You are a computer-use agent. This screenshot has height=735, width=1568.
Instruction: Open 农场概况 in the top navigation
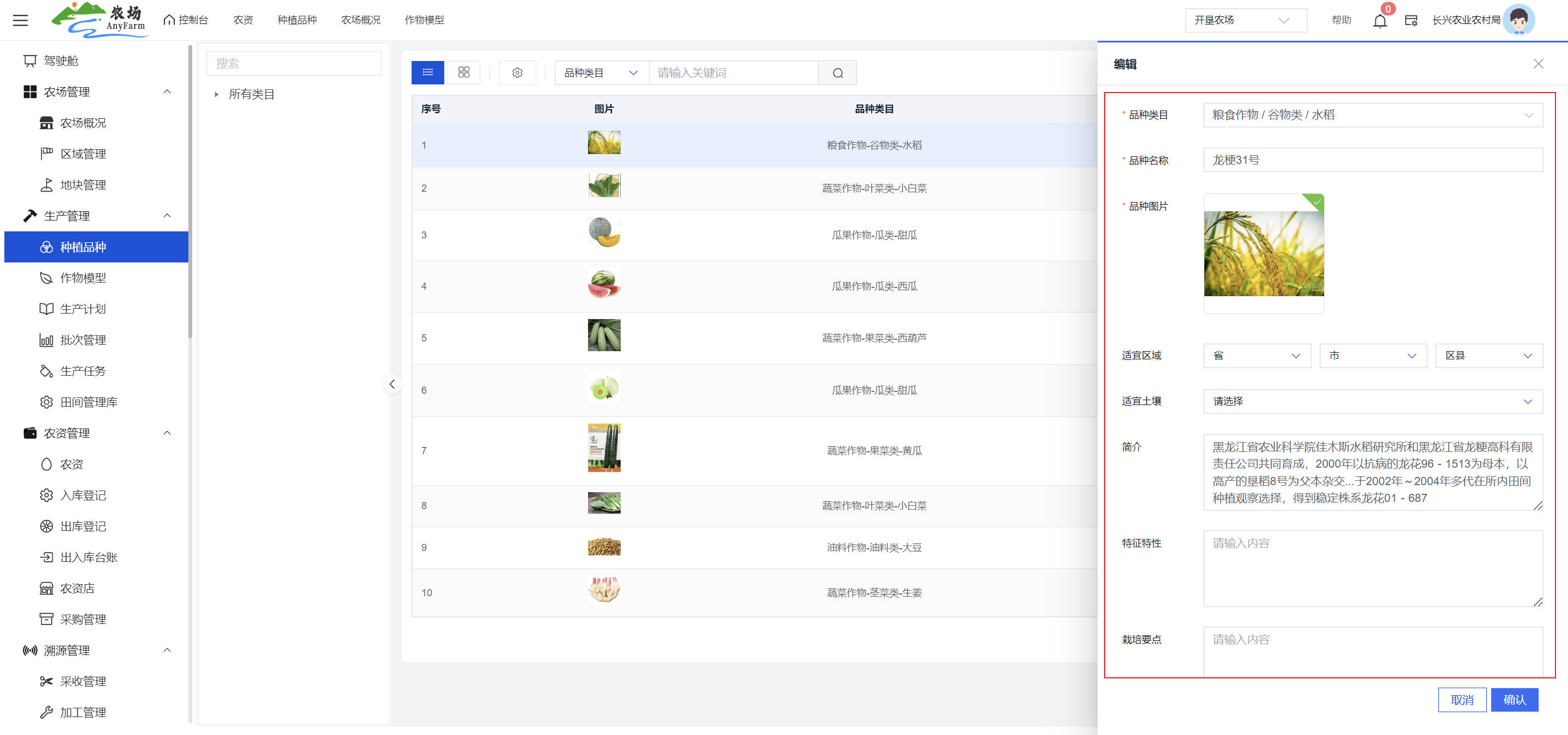tap(360, 20)
